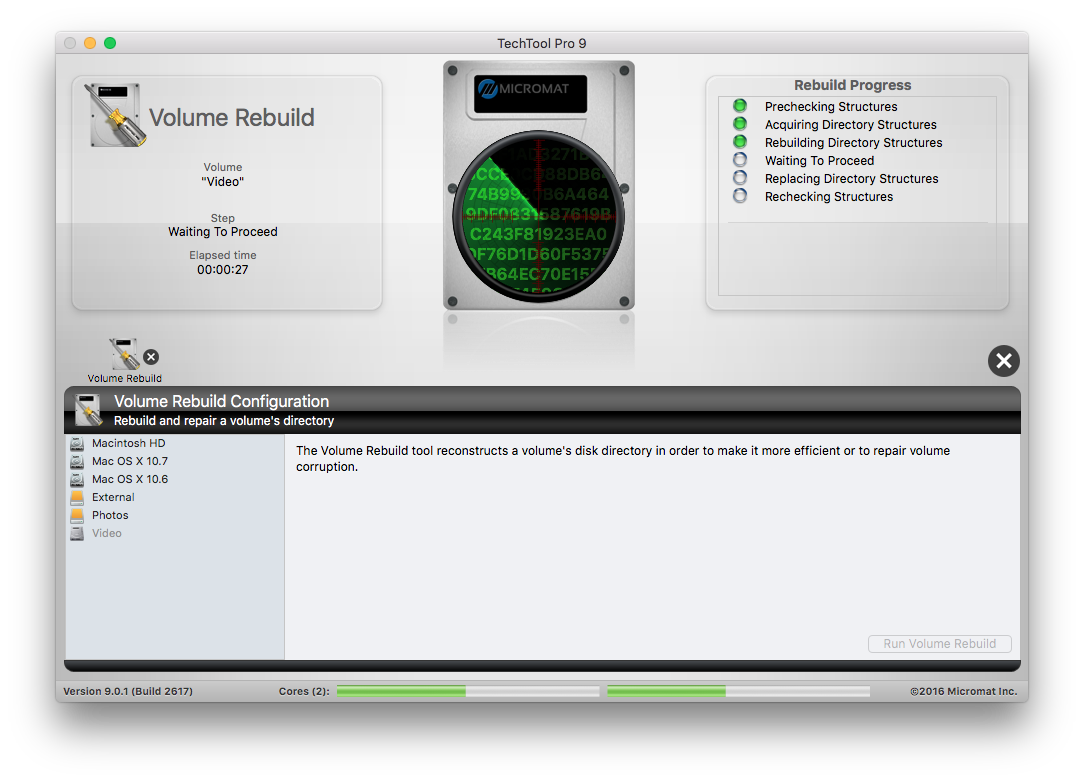This screenshot has width=1084, height=782.
Task: Click the Rebuilding Directory Structures label
Action: [853, 142]
